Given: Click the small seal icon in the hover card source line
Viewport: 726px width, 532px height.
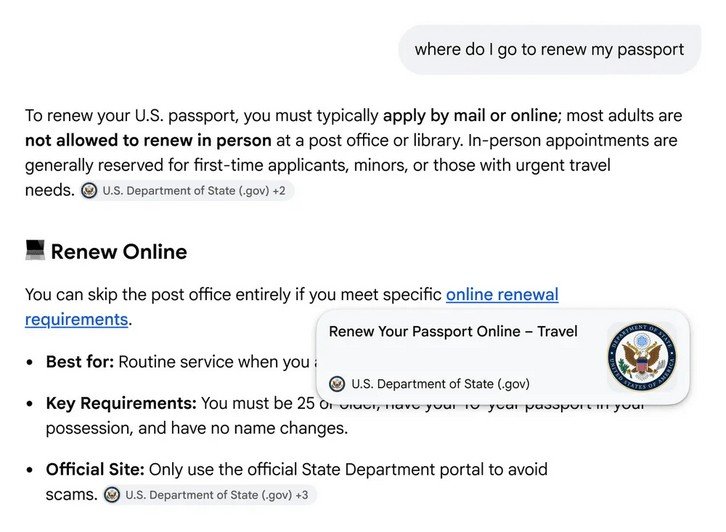Looking at the screenshot, I should point(337,384).
